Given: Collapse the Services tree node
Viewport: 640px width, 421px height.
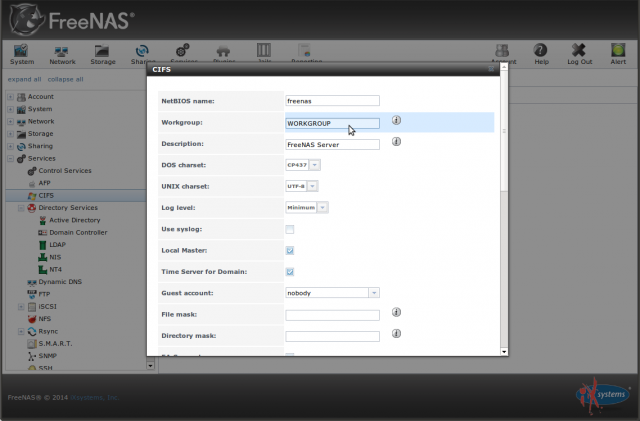Looking at the screenshot, I should click(x=11, y=158).
